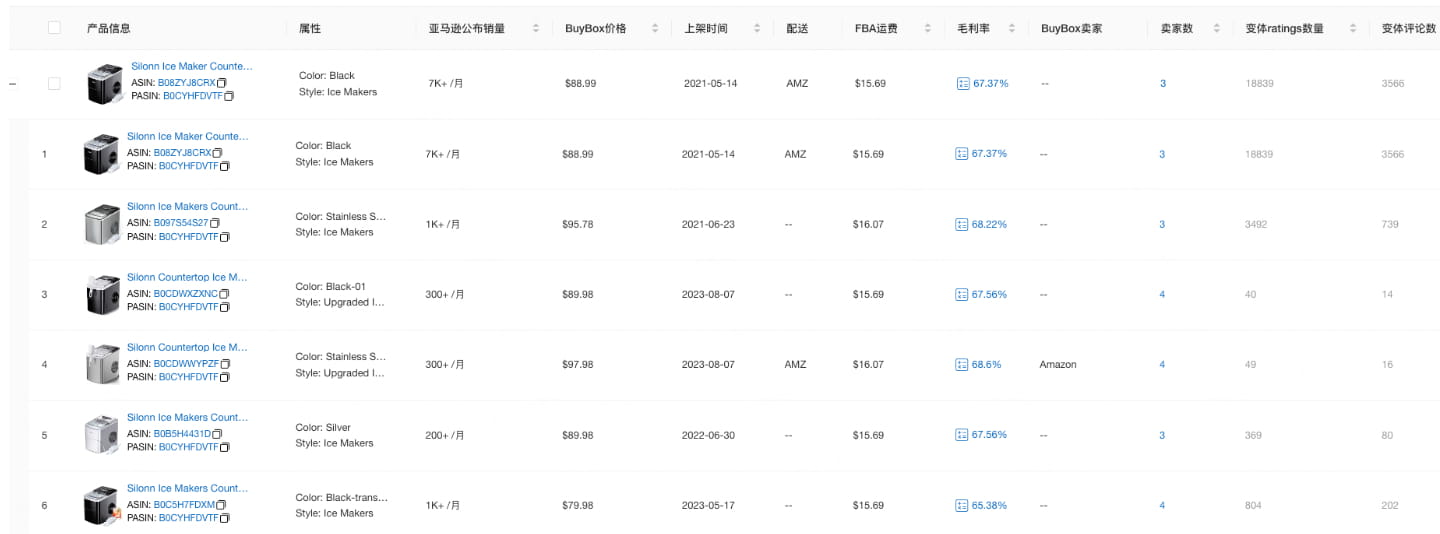
Task: Sort by 亚马逊公布销量 using its sort arrows
Action: 536,29
